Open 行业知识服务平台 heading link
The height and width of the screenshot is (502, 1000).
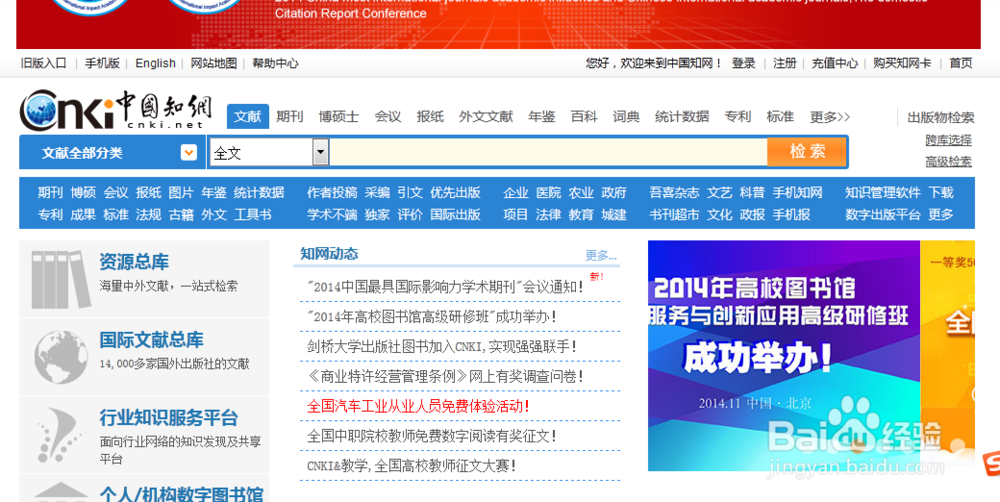pyautogui.click(x=168, y=418)
